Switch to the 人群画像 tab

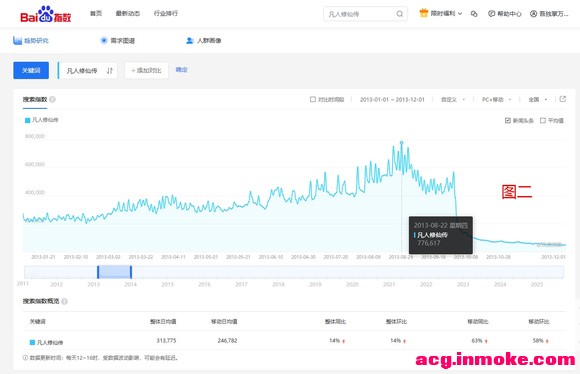203,41
